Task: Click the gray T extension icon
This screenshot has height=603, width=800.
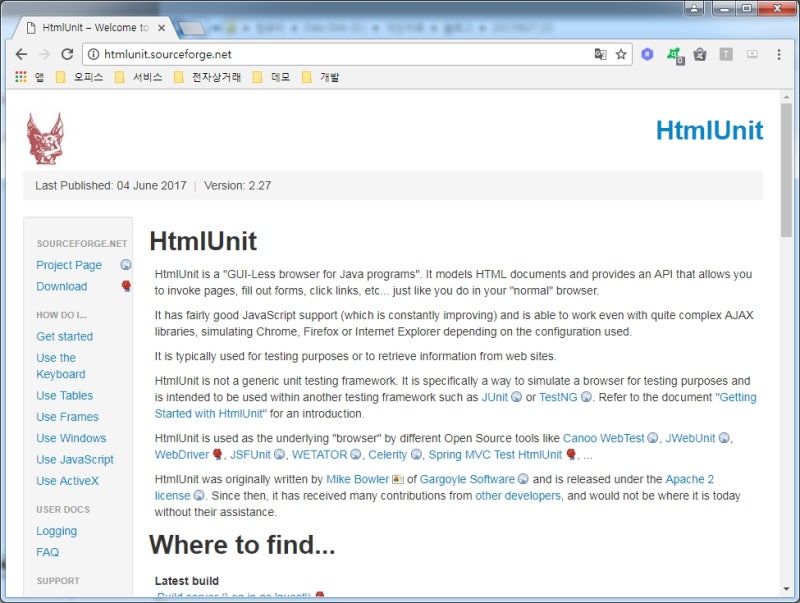Action: pos(726,54)
